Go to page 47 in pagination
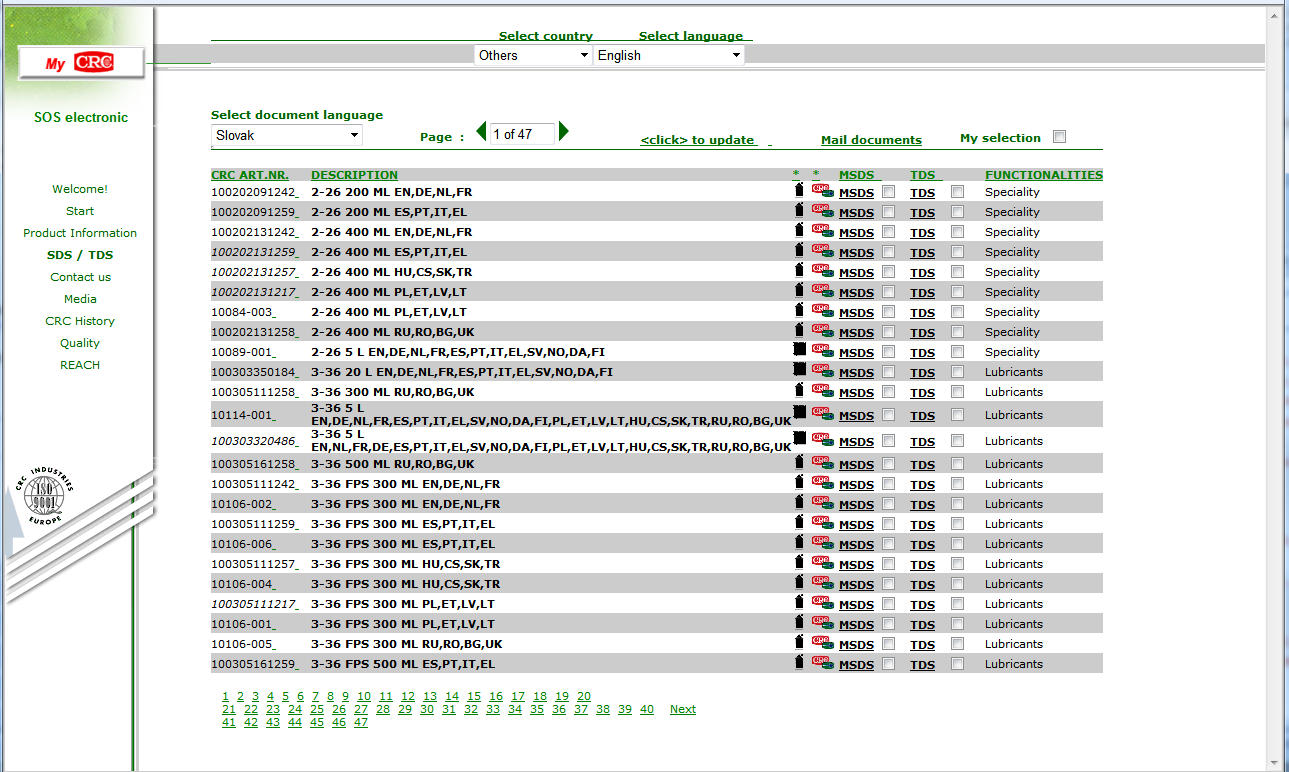This screenshot has width=1289, height=772. [x=361, y=722]
